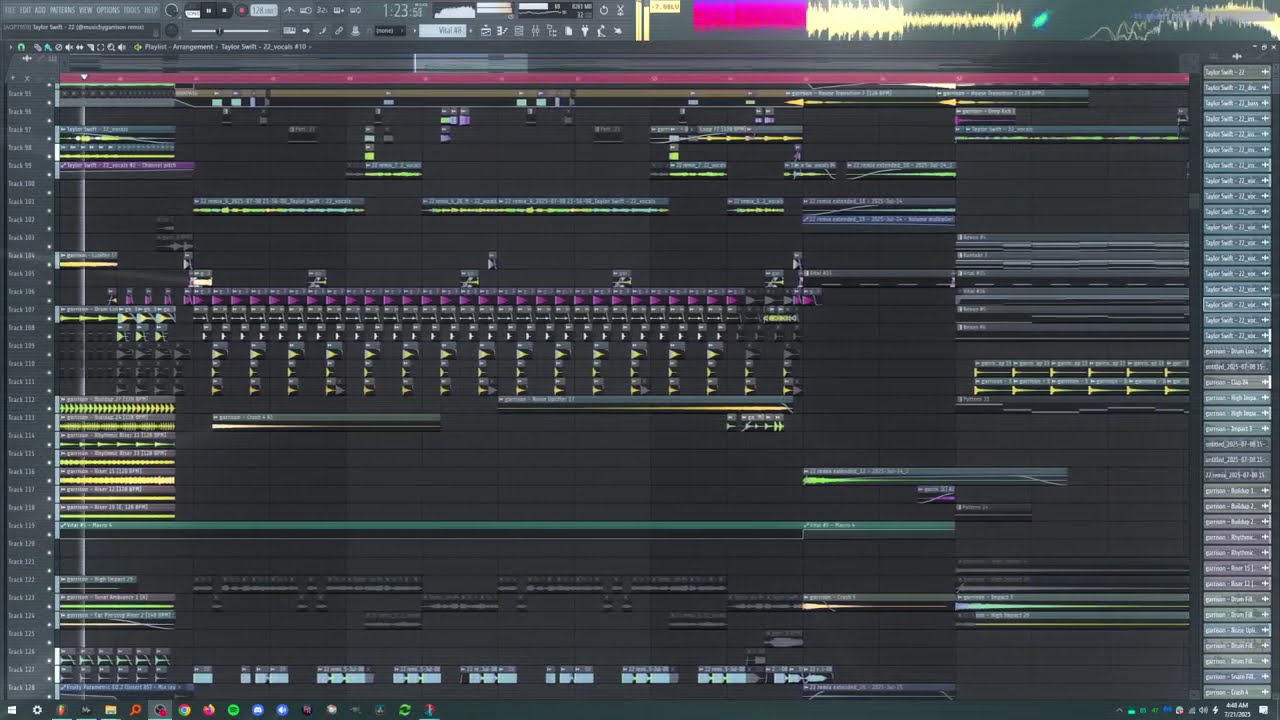Open the plugin picker plug icon

585,31
